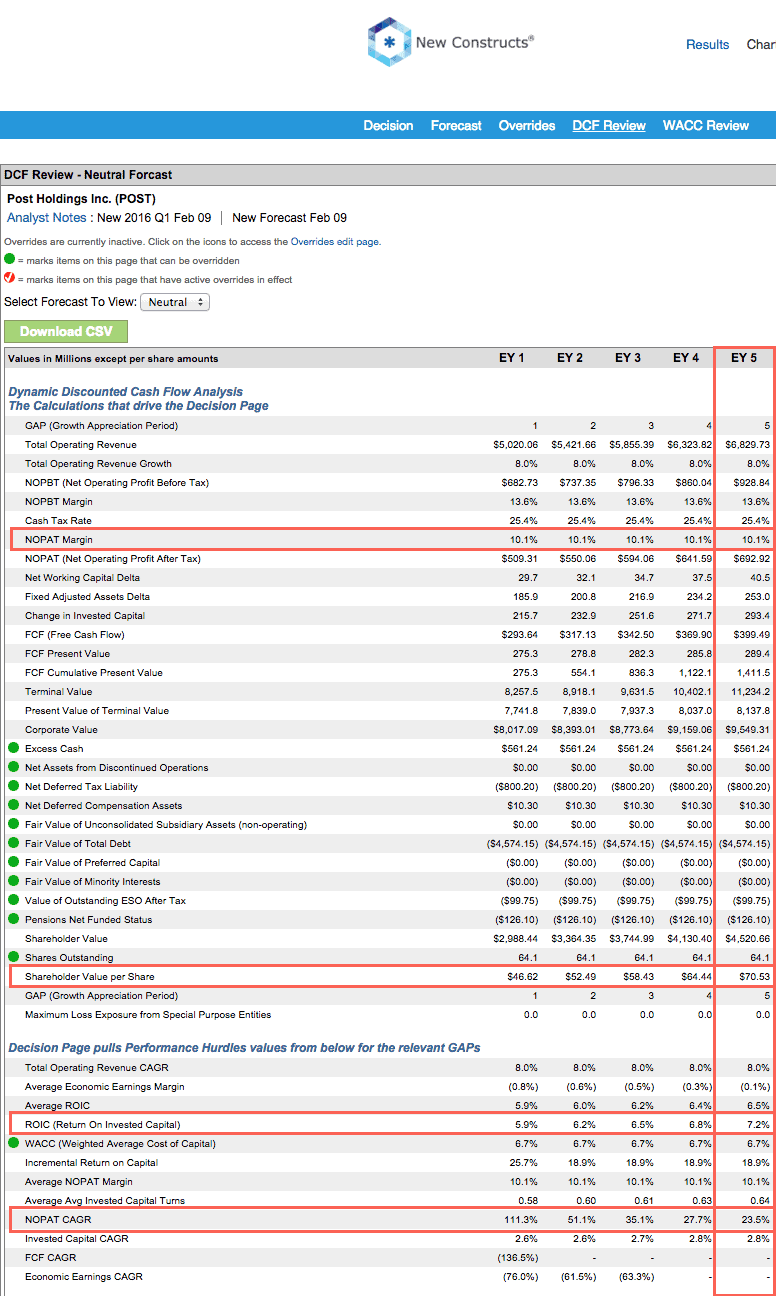This screenshot has width=776, height=1296.
Task: Click the Terminal Value row label
Action: click(x=58, y=691)
